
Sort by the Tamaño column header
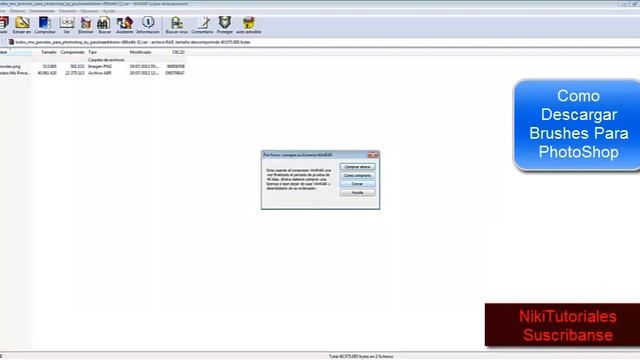49,52
